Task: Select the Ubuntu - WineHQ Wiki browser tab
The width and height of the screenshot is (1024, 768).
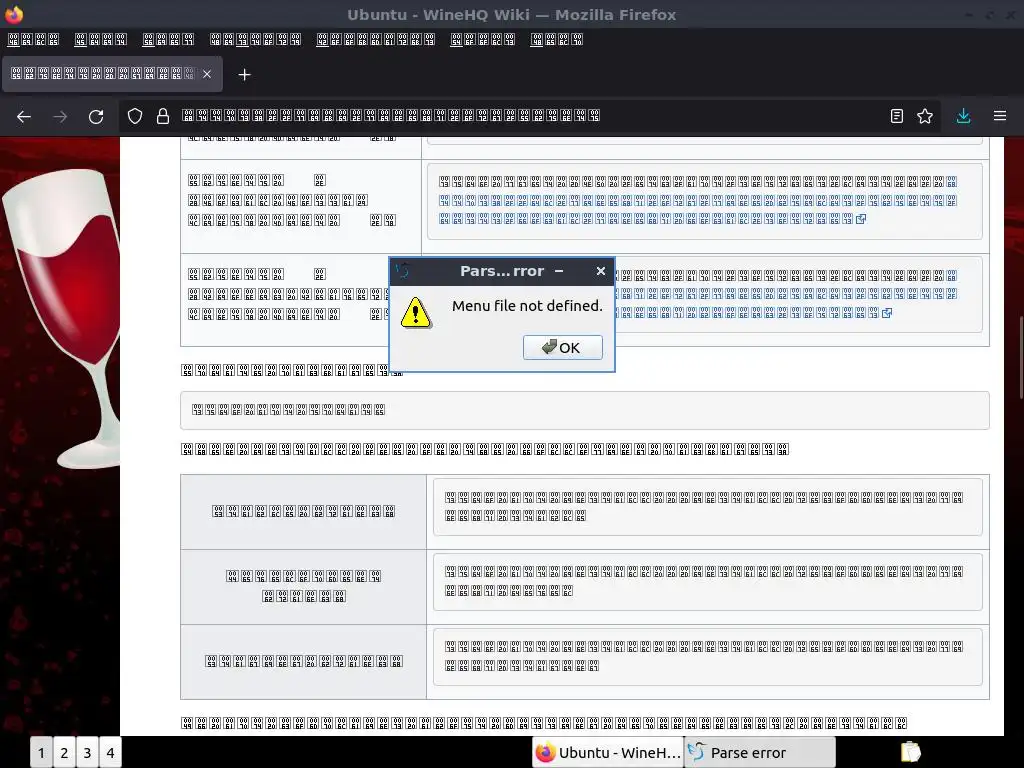Action: 112,74
